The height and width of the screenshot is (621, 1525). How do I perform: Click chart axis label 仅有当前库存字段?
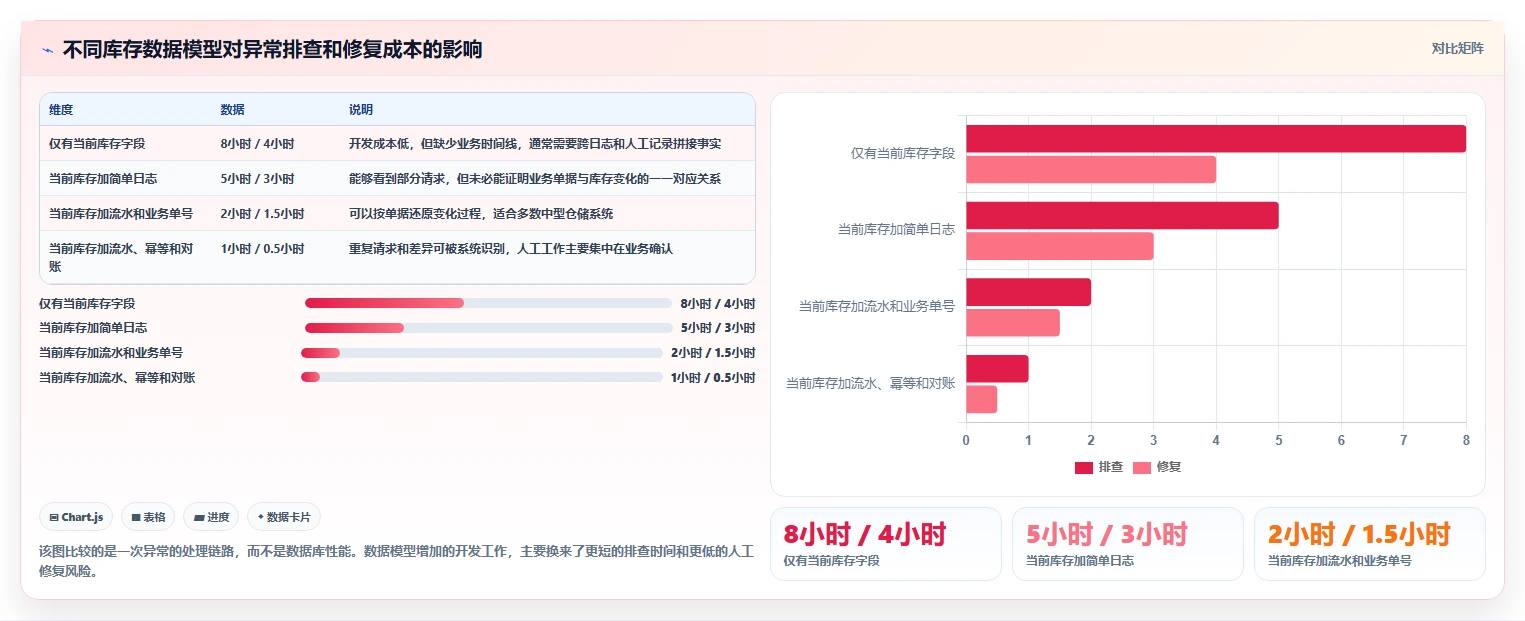click(x=903, y=154)
